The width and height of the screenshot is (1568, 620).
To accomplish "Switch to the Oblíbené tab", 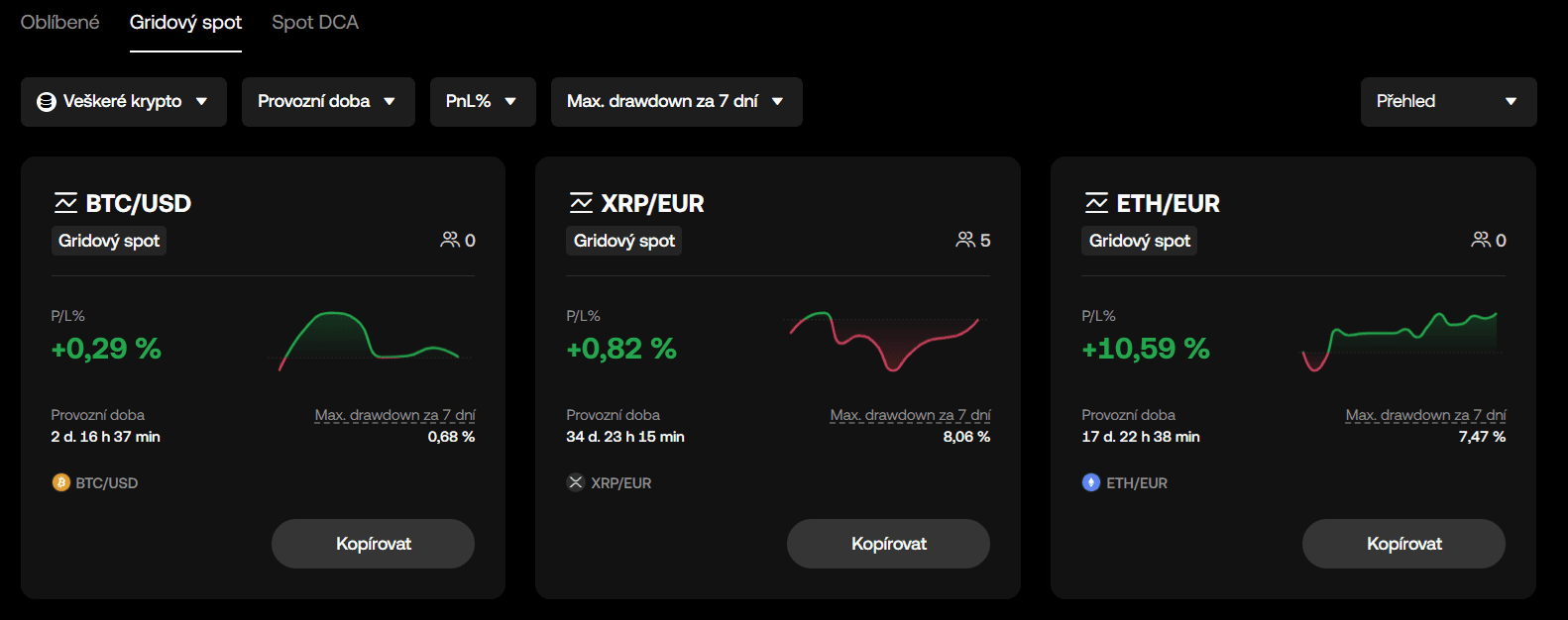I will pos(59,22).
